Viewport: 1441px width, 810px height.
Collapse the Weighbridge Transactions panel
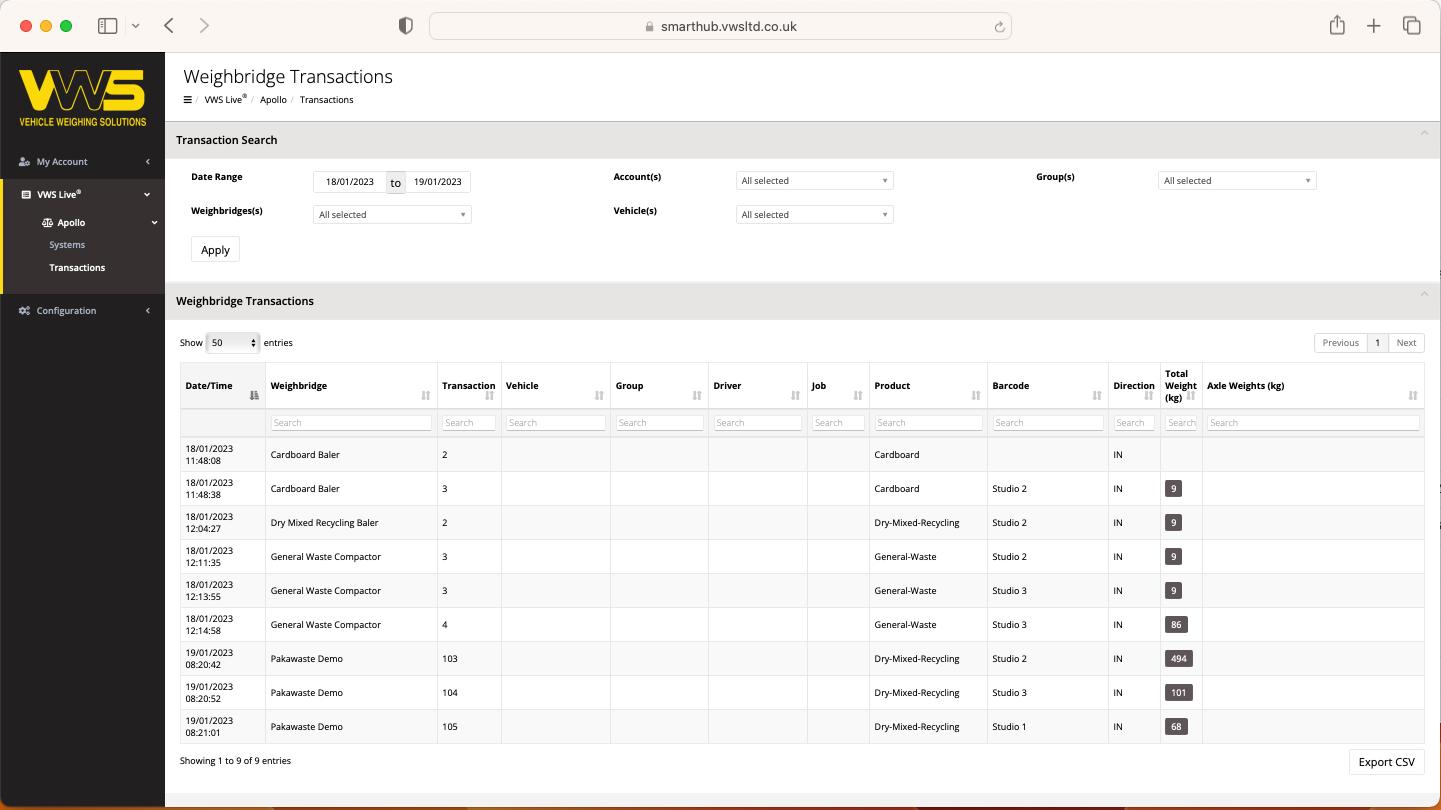pos(1424,294)
